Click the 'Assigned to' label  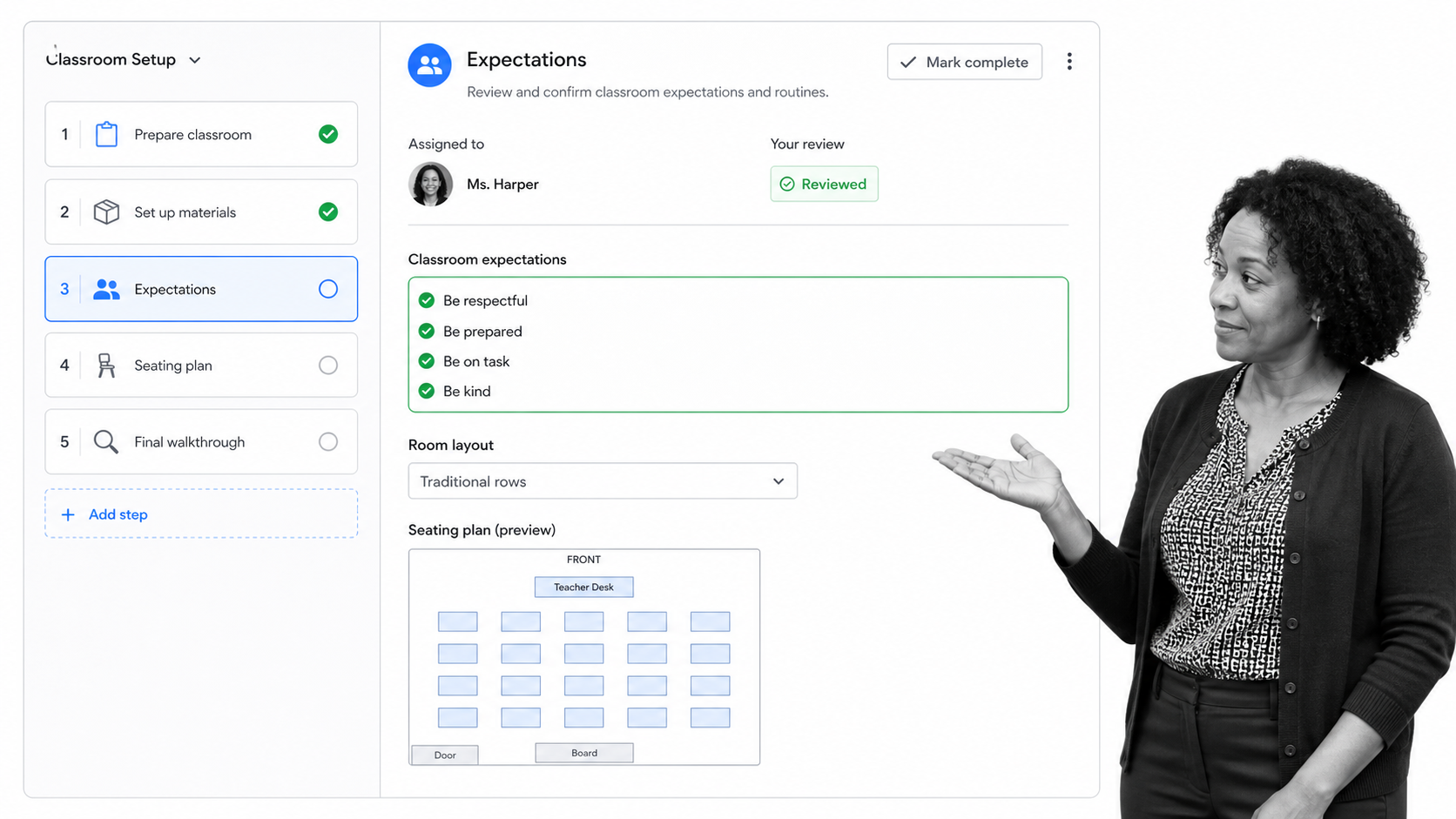point(446,144)
